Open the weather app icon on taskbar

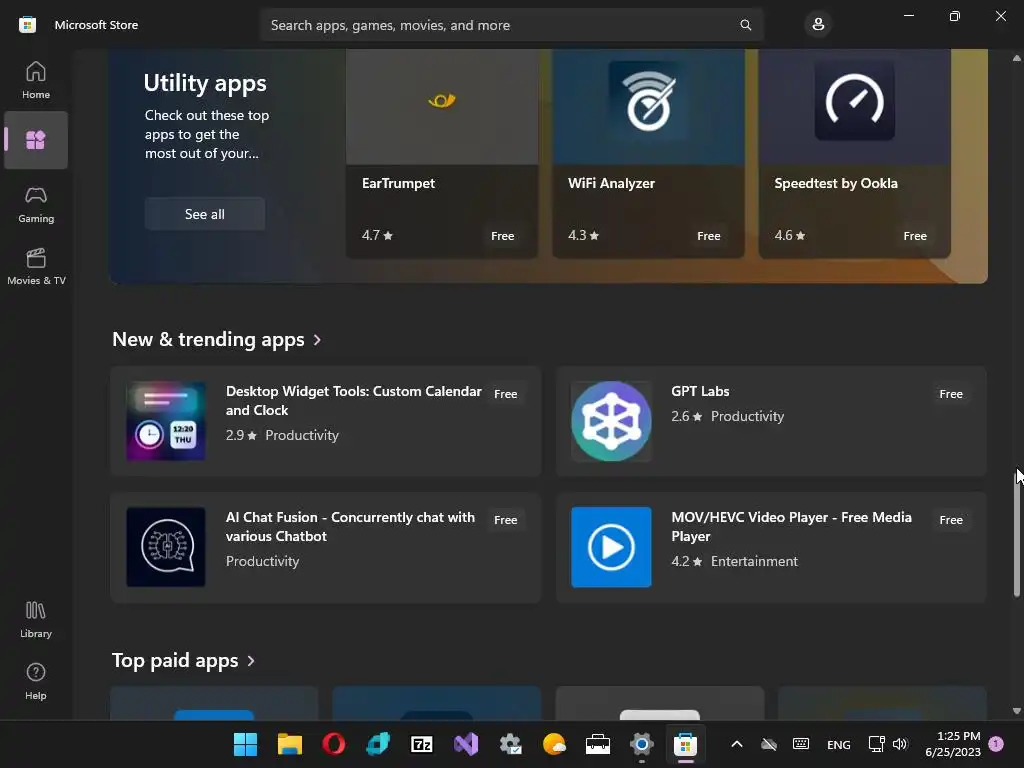(x=554, y=744)
